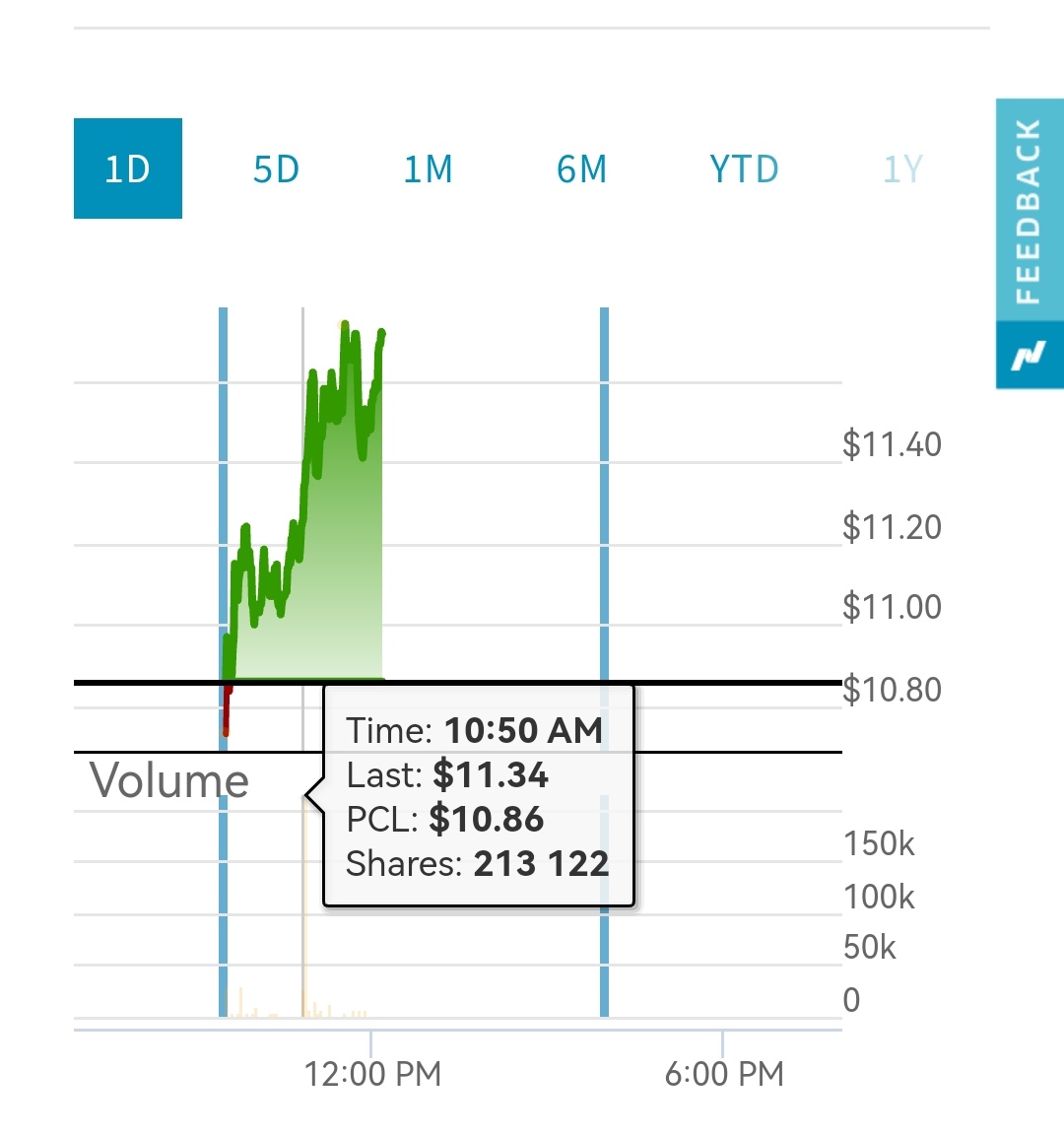Click the 10:50 AM price tooltip box
This screenshot has height=1137, width=1064.
point(478,796)
